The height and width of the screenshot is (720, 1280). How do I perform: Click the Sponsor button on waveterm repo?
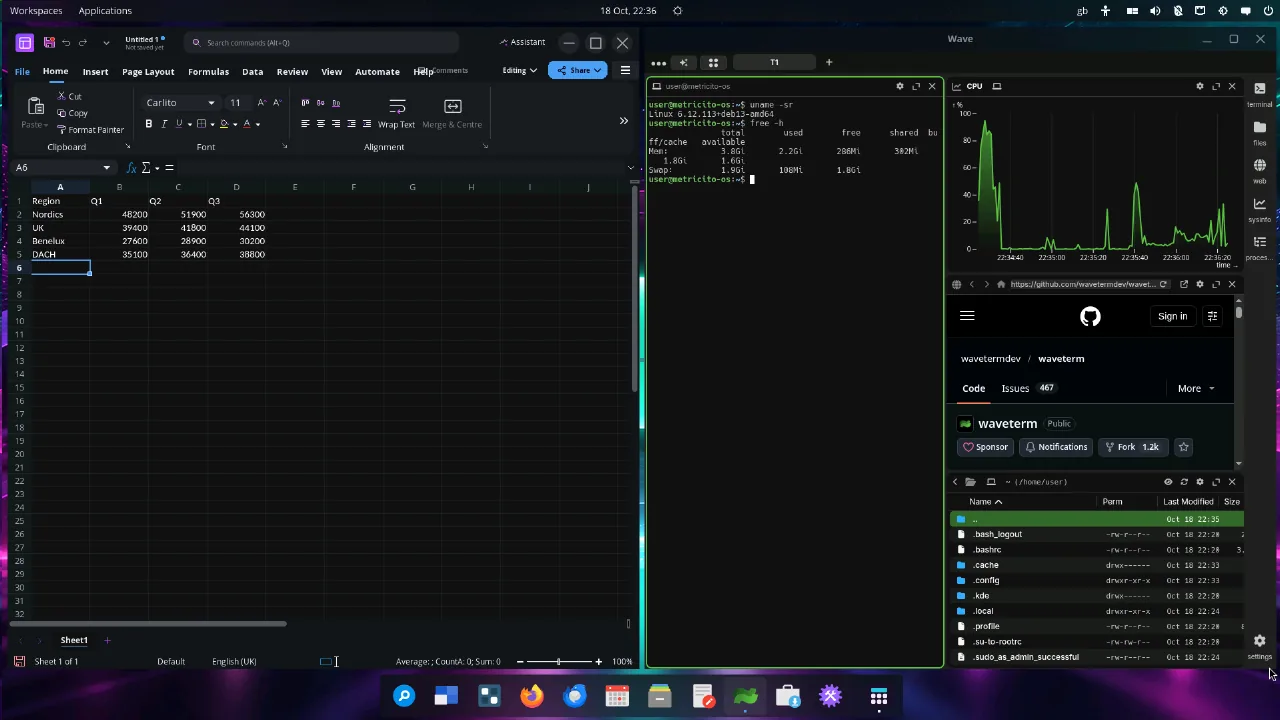click(985, 447)
